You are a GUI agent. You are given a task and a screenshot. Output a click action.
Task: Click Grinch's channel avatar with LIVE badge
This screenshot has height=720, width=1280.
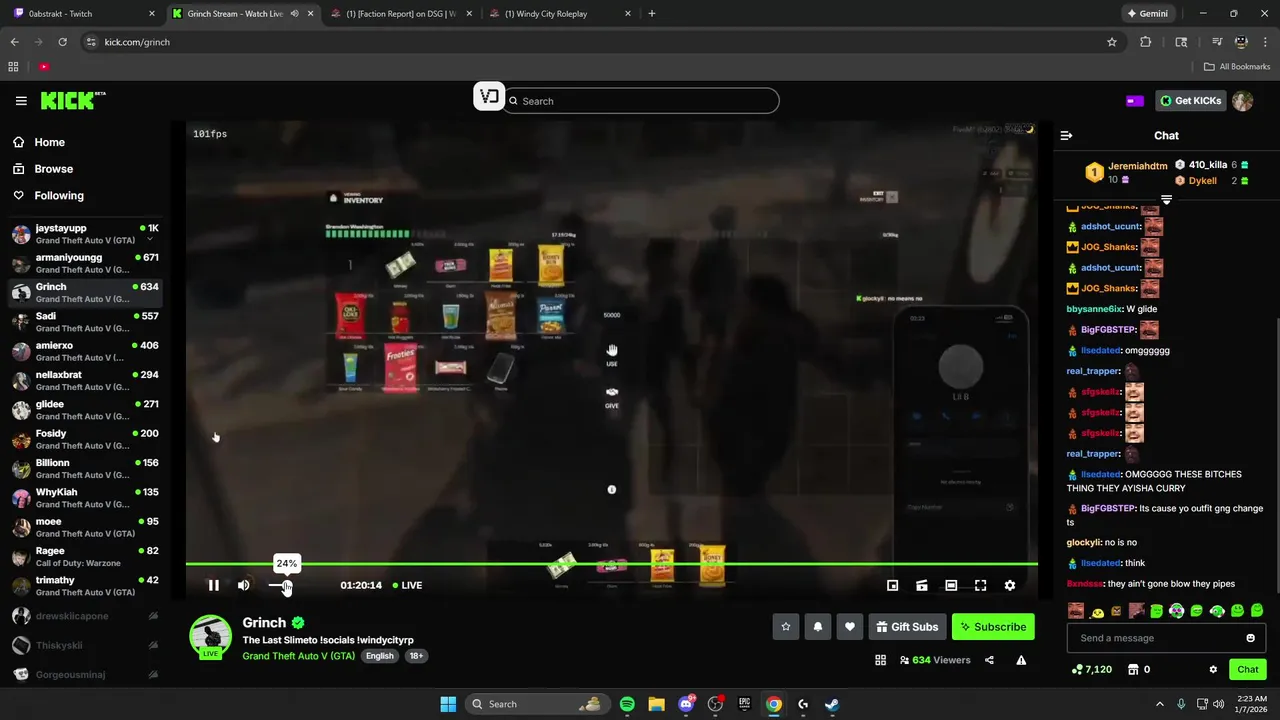pyautogui.click(x=210, y=637)
